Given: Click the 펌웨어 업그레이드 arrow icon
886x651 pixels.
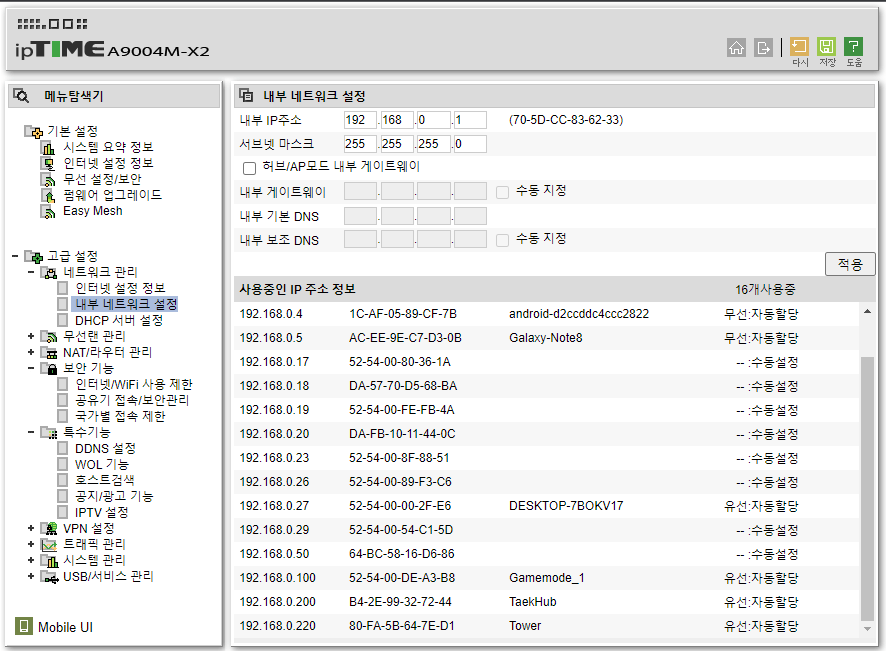Looking at the screenshot, I should pyautogui.click(x=49, y=196).
